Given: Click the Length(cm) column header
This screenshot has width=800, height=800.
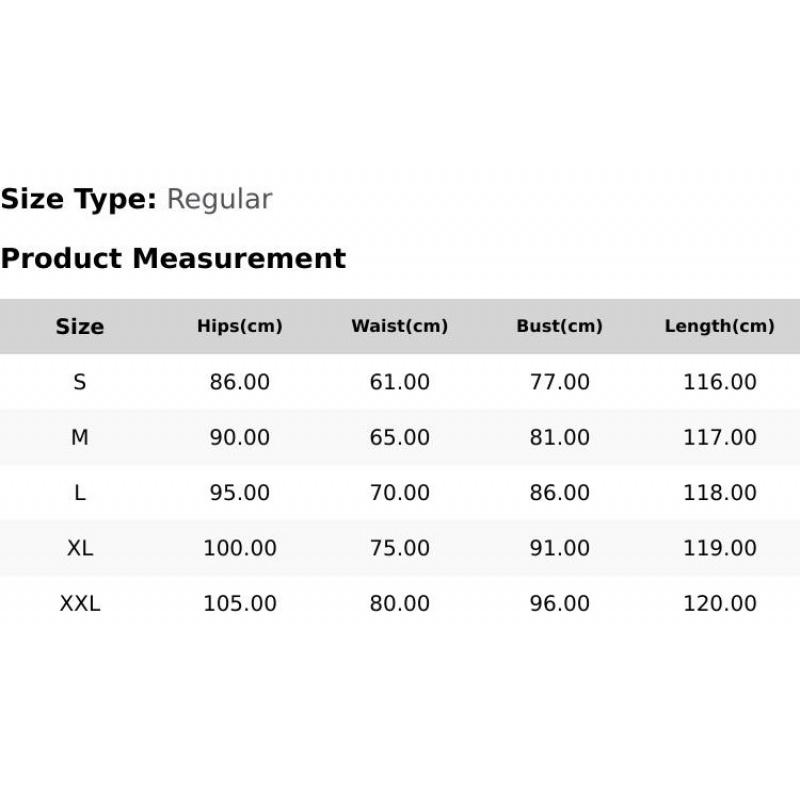Looking at the screenshot, I should pyautogui.click(x=720, y=326).
